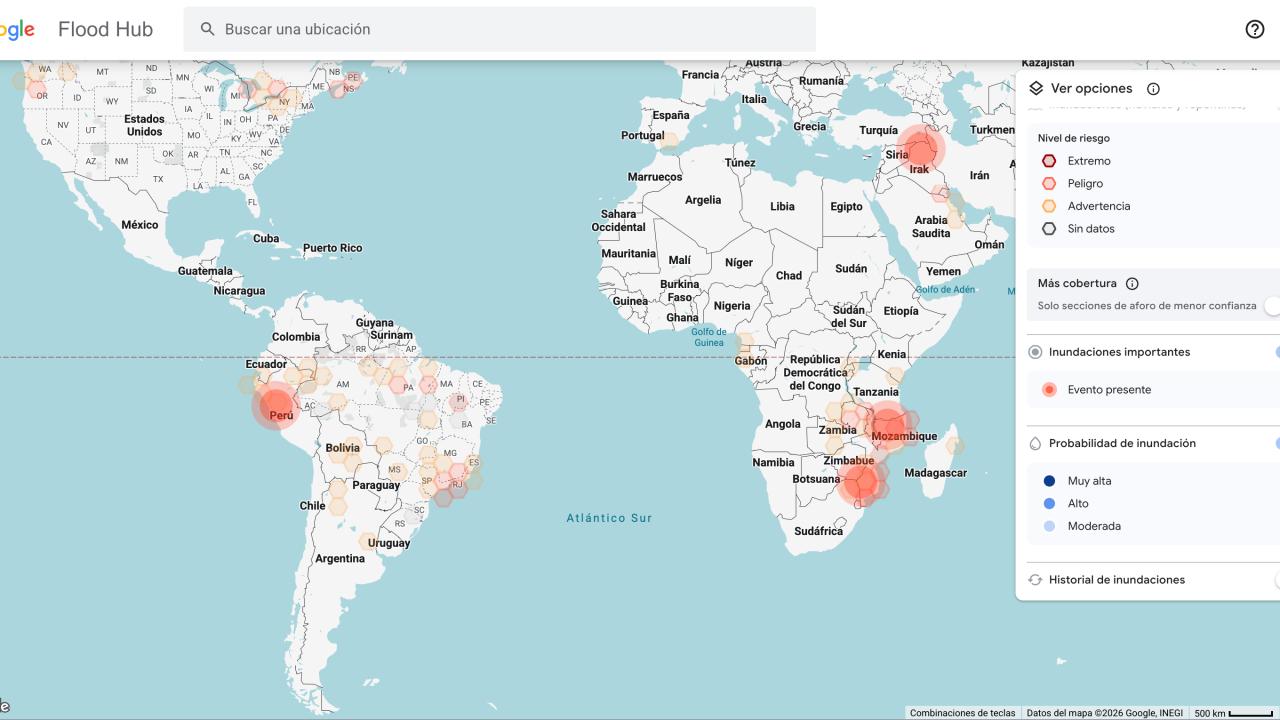This screenshot has height=720, width=1280.
Task: Toggle Probabilidad de inundación layer switch
Action: tap(1275, 443)
